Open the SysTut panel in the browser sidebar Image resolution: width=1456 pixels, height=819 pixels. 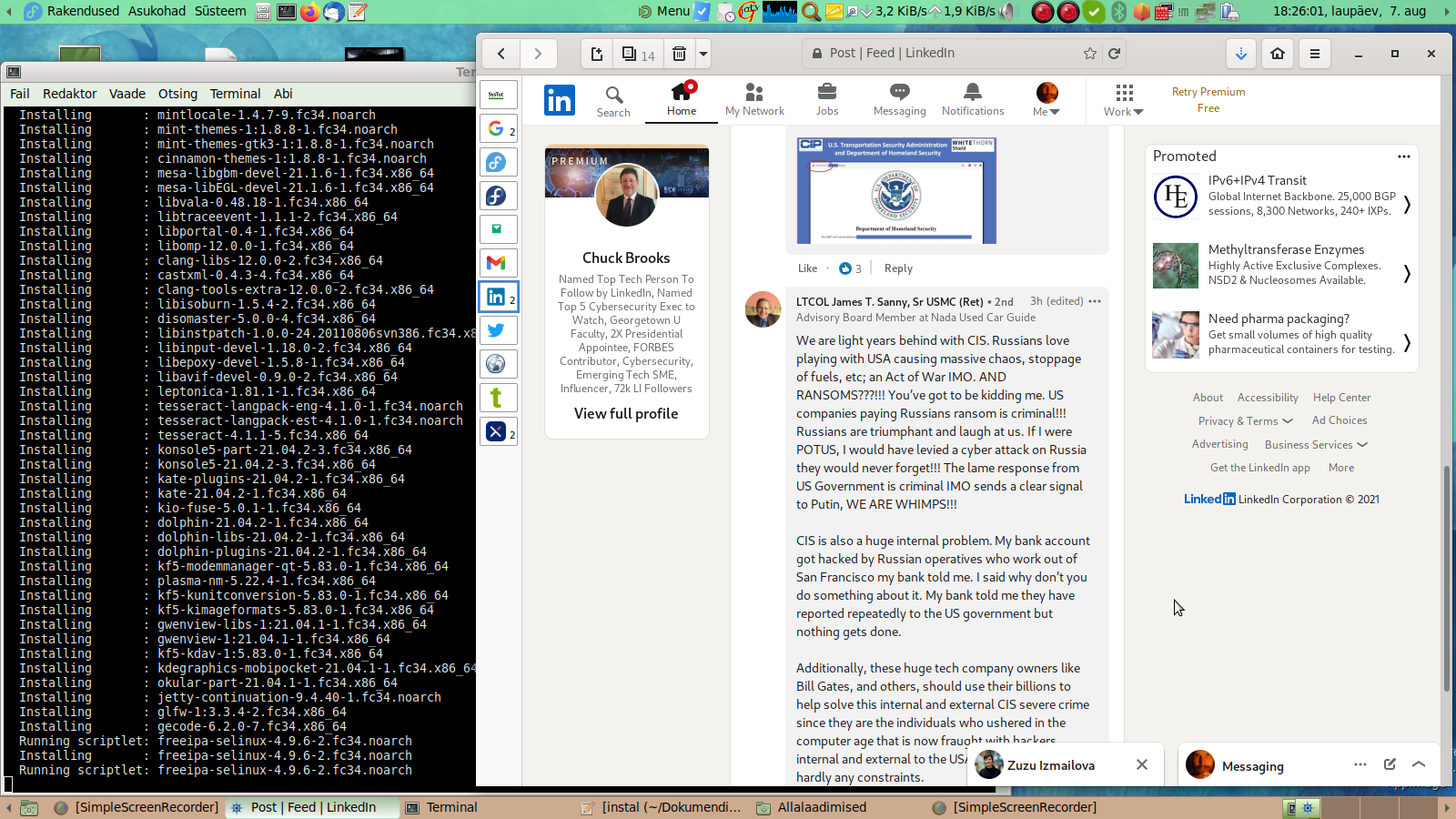(x=498, y=95)
